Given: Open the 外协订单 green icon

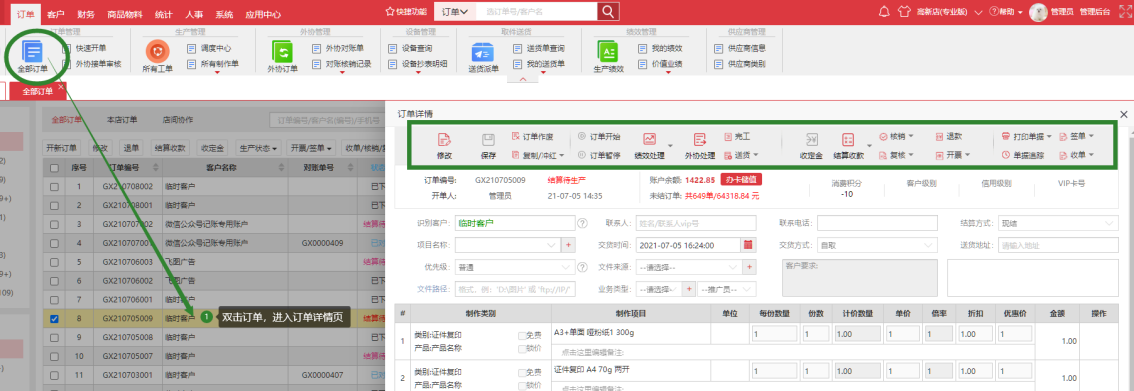Looking at the screenshot, I should (282, 51).
